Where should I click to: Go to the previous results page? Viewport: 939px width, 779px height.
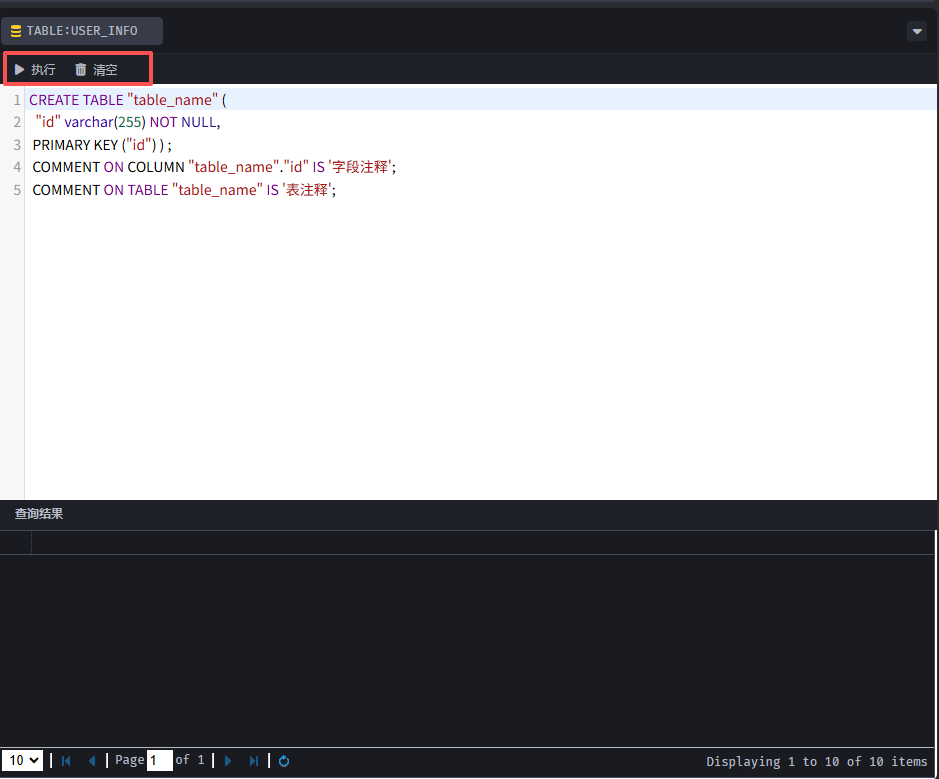tap(92, 761)
